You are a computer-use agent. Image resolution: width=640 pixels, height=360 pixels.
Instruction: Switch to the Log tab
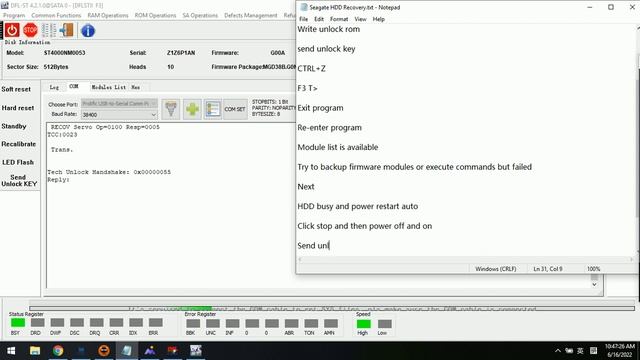coord(54,87)
